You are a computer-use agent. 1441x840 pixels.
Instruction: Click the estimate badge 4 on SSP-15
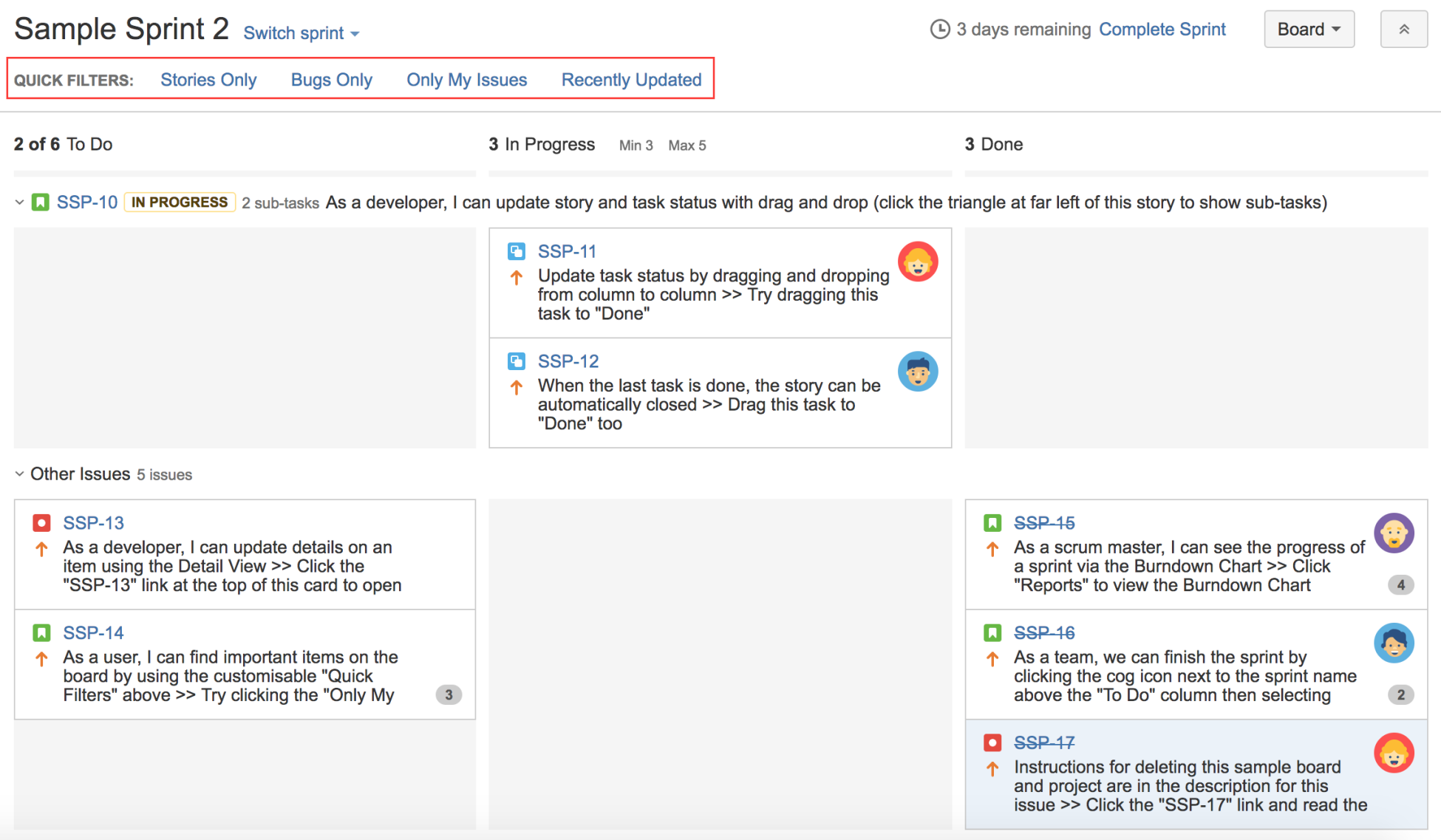pyautogui.click(x=1401, y=585)
